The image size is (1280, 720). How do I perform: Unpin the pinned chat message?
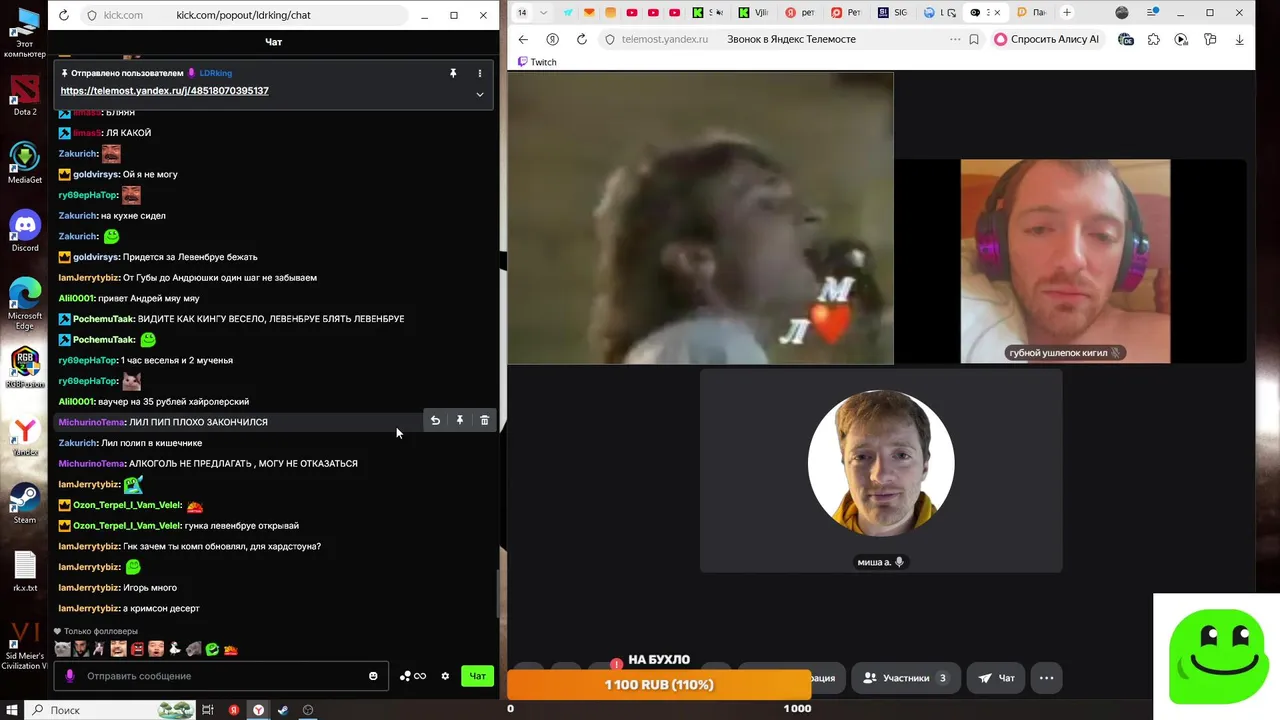[453, 73]
